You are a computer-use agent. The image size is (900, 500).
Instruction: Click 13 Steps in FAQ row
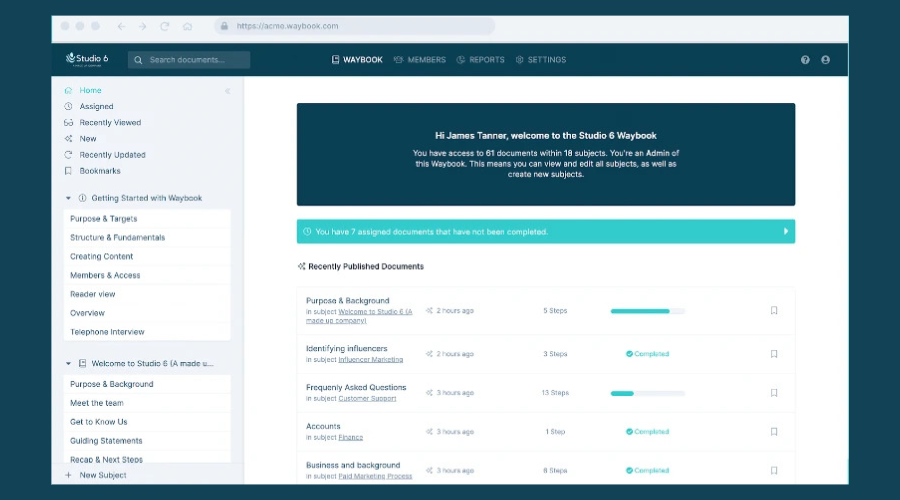coord(555,393)
